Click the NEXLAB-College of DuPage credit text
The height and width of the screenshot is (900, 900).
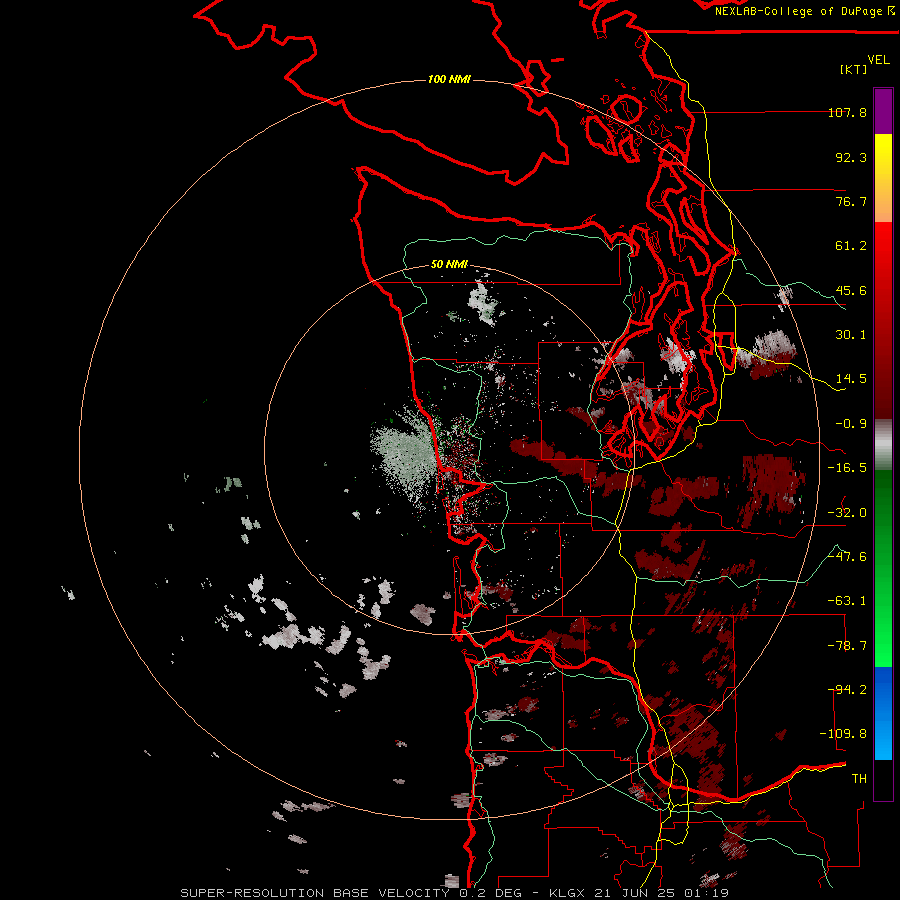(804, 11)
